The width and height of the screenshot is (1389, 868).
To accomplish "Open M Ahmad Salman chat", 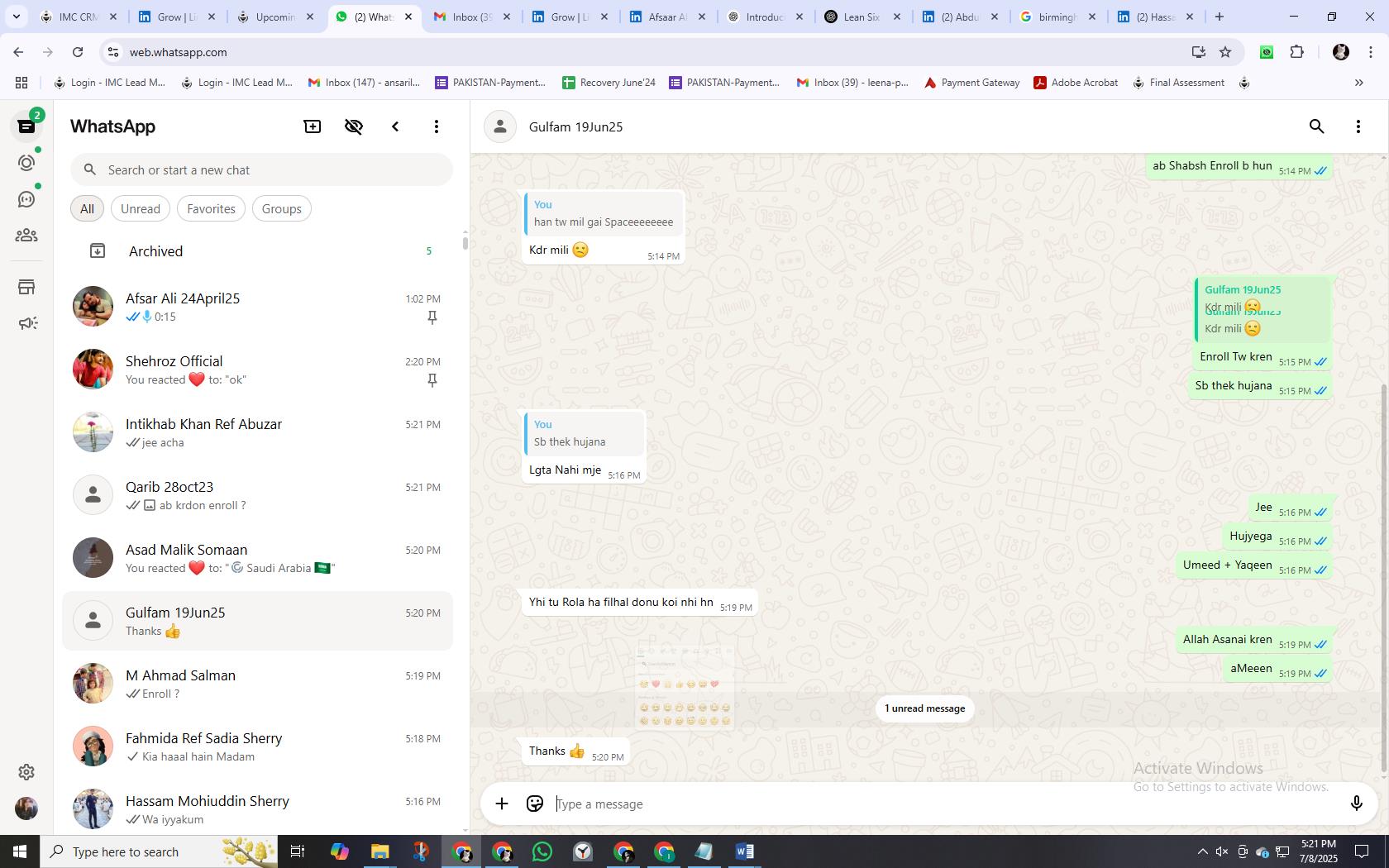I will click(258, 684).
